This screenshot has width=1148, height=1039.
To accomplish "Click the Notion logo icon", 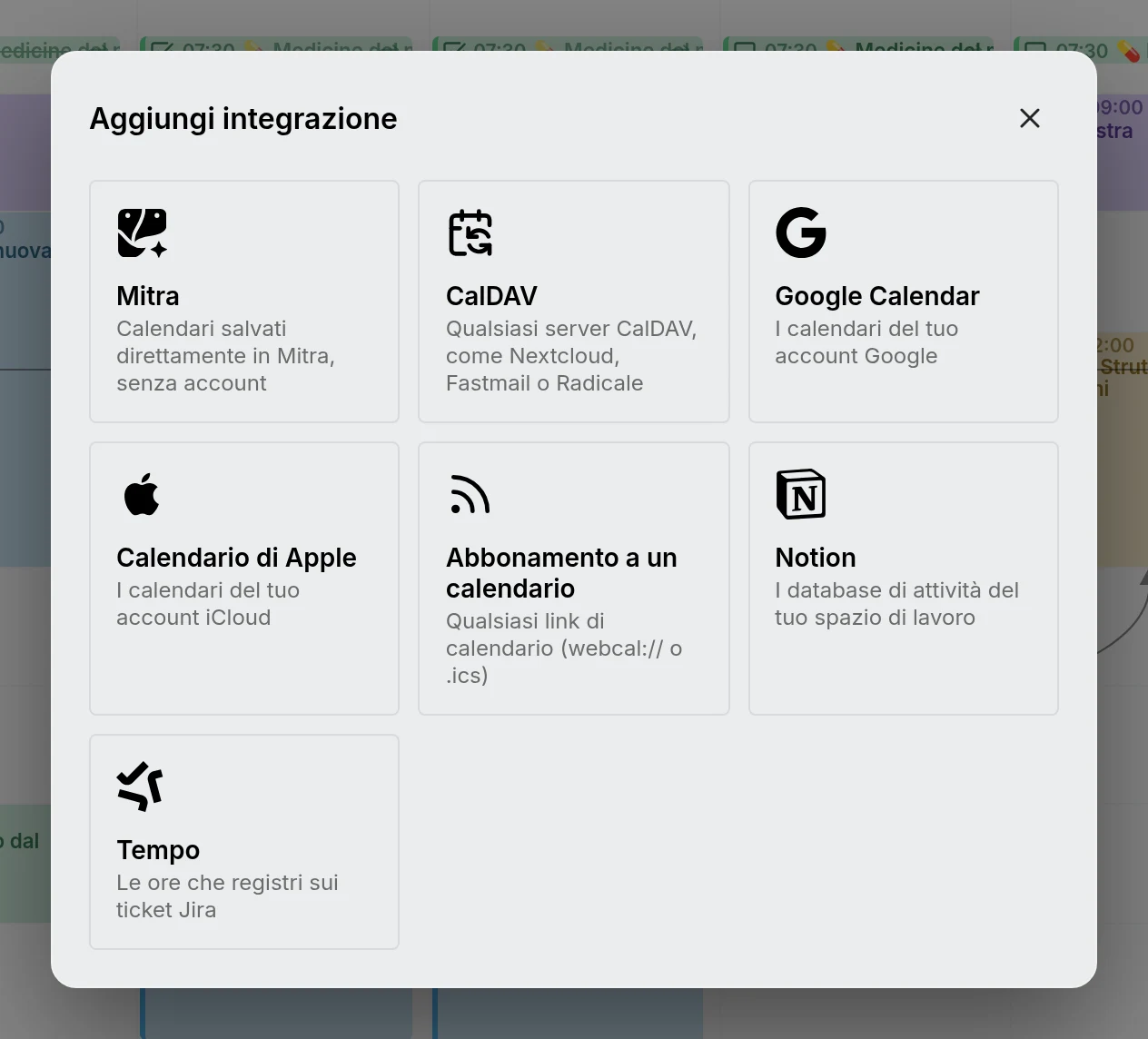I will pos(801,494).
